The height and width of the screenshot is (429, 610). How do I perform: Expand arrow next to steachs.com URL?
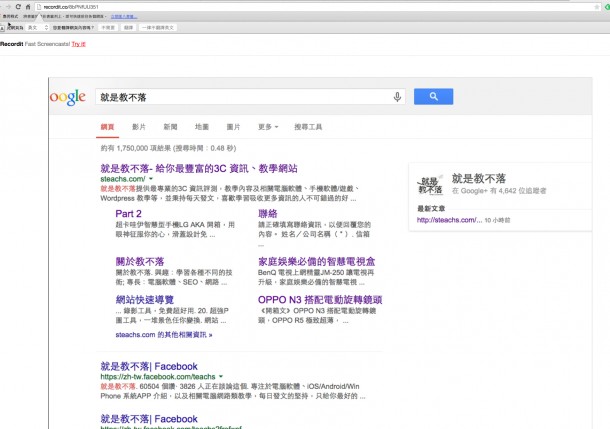[x=151, y=179]
